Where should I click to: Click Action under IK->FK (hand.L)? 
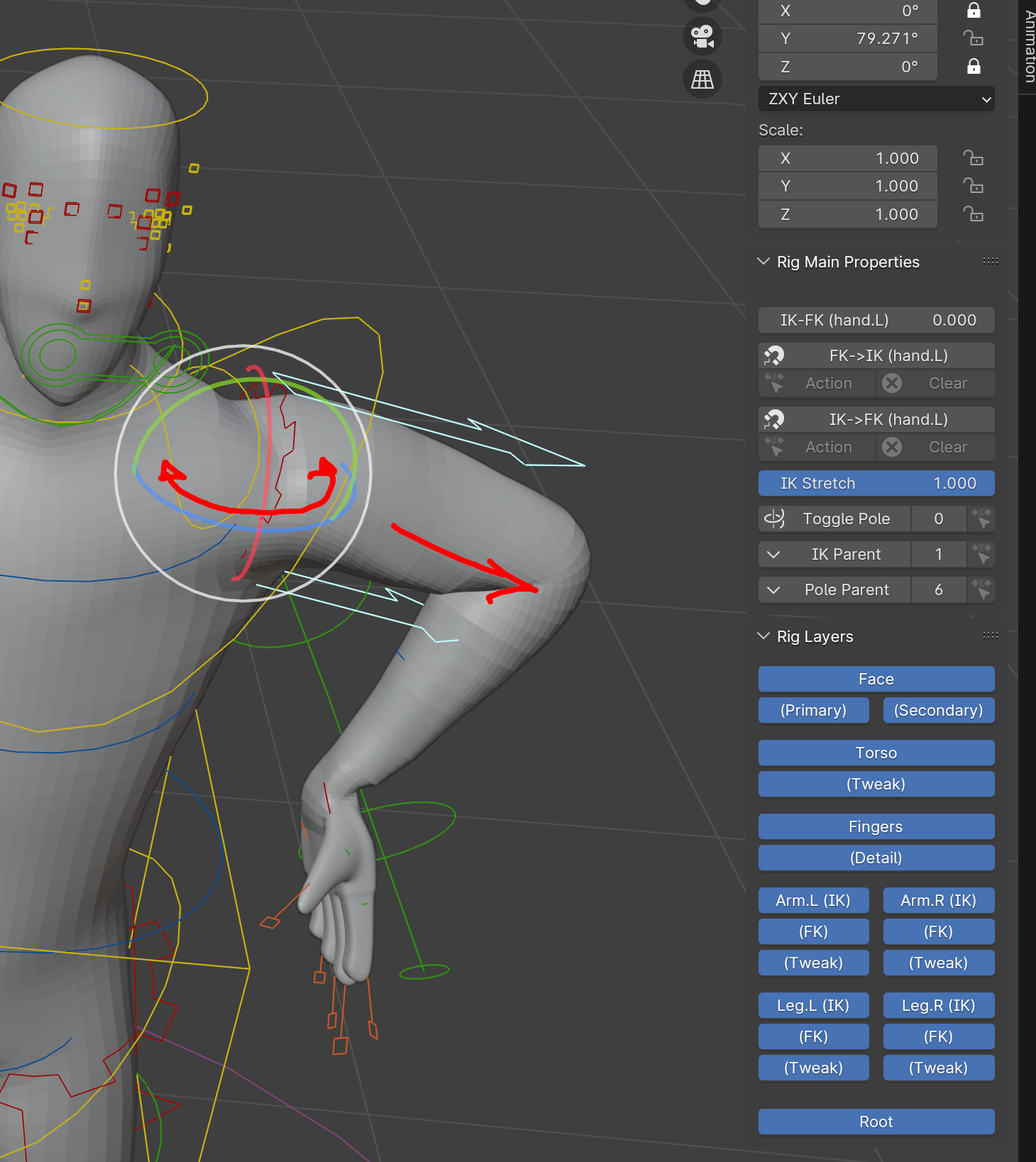(817, 447)
